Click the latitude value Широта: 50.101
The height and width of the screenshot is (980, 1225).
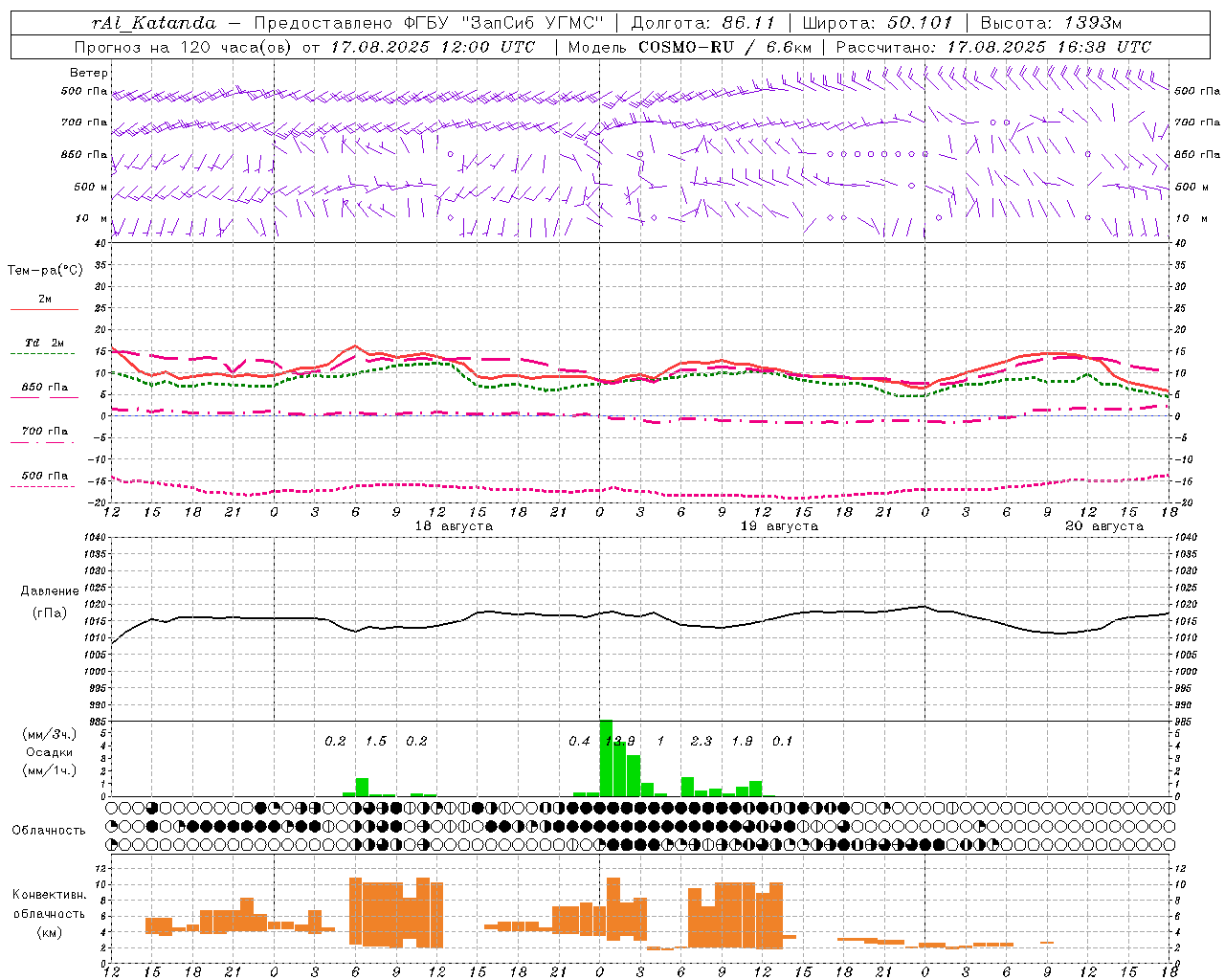[x=876, y=23]
